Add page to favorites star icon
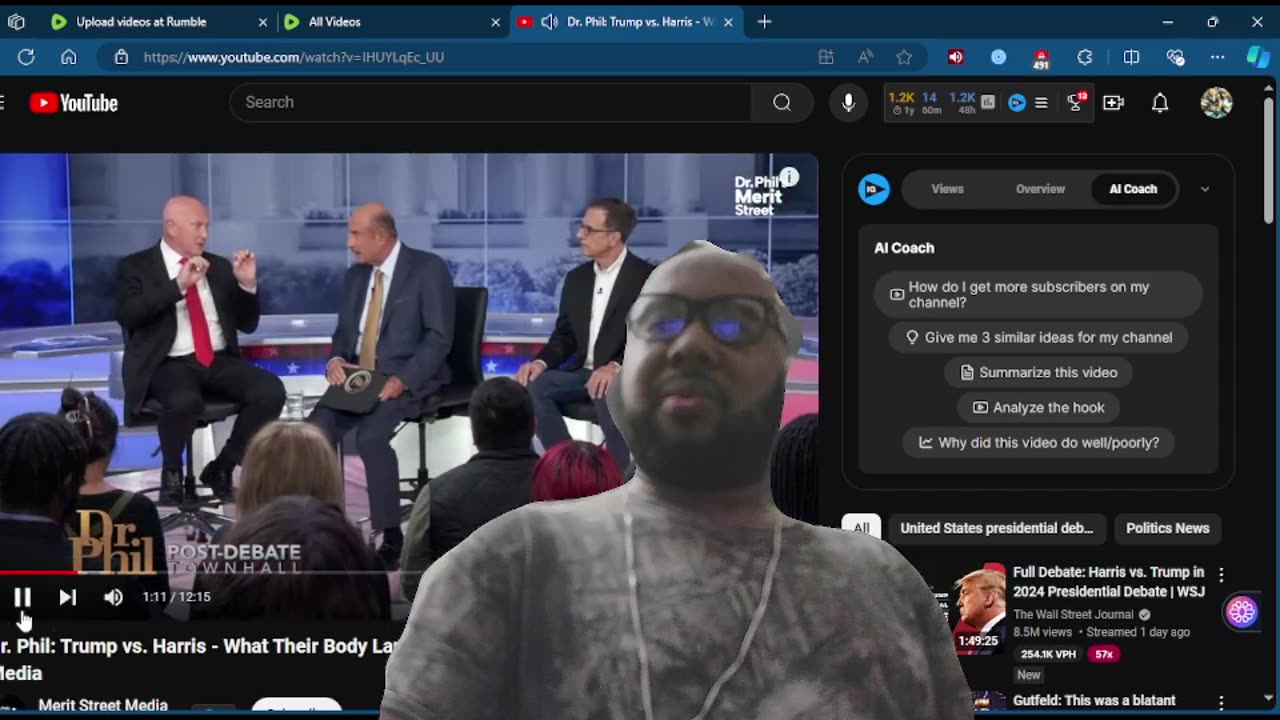The width and height of the screenshot is (1280, 720). [904, 57]
